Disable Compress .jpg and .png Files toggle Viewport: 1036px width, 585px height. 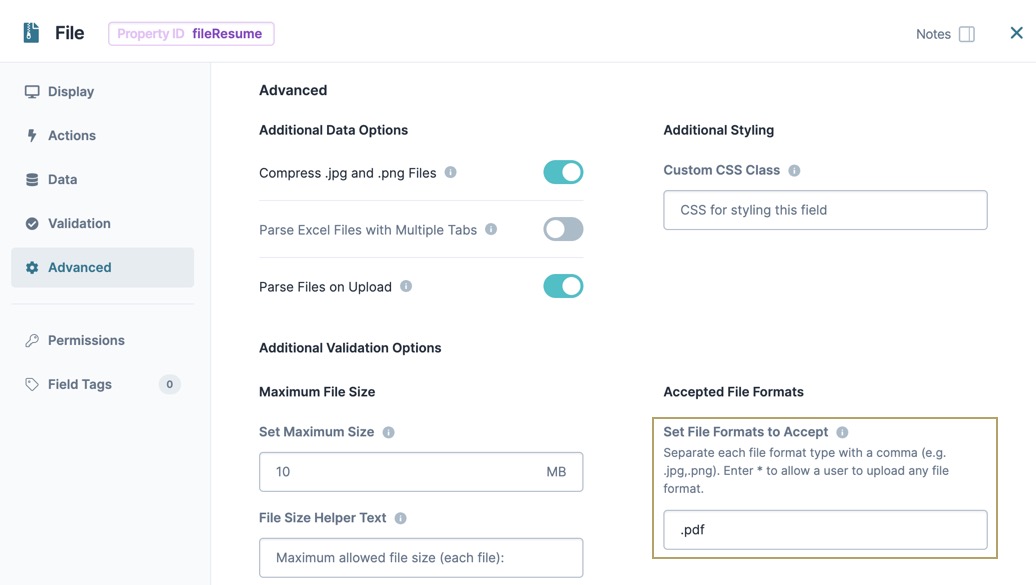coord(563,173)
